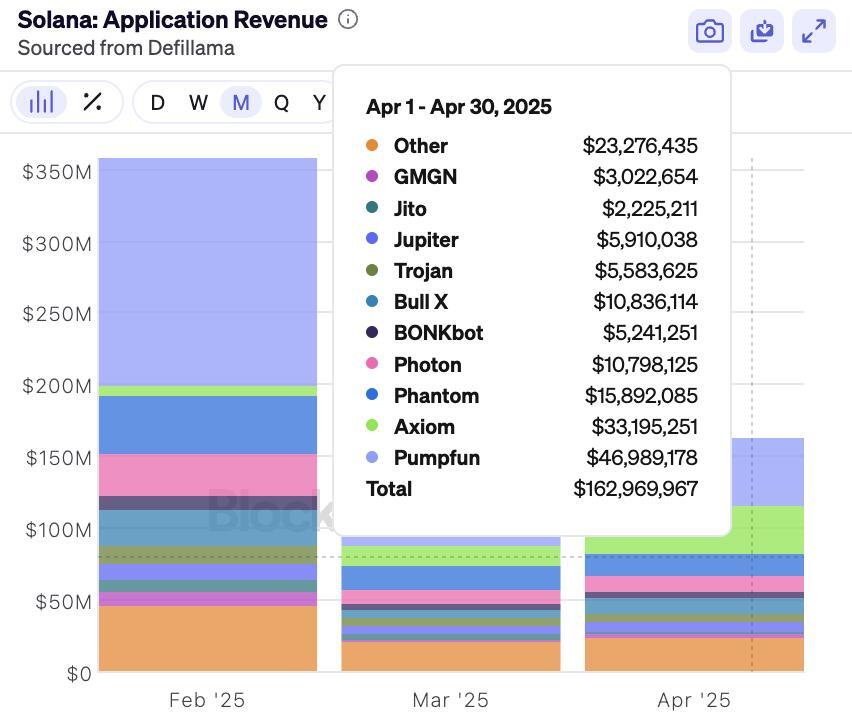Click the info icon beside Application Revenue title
This screenshot has height=726, width=852.
tap(348, 20)
